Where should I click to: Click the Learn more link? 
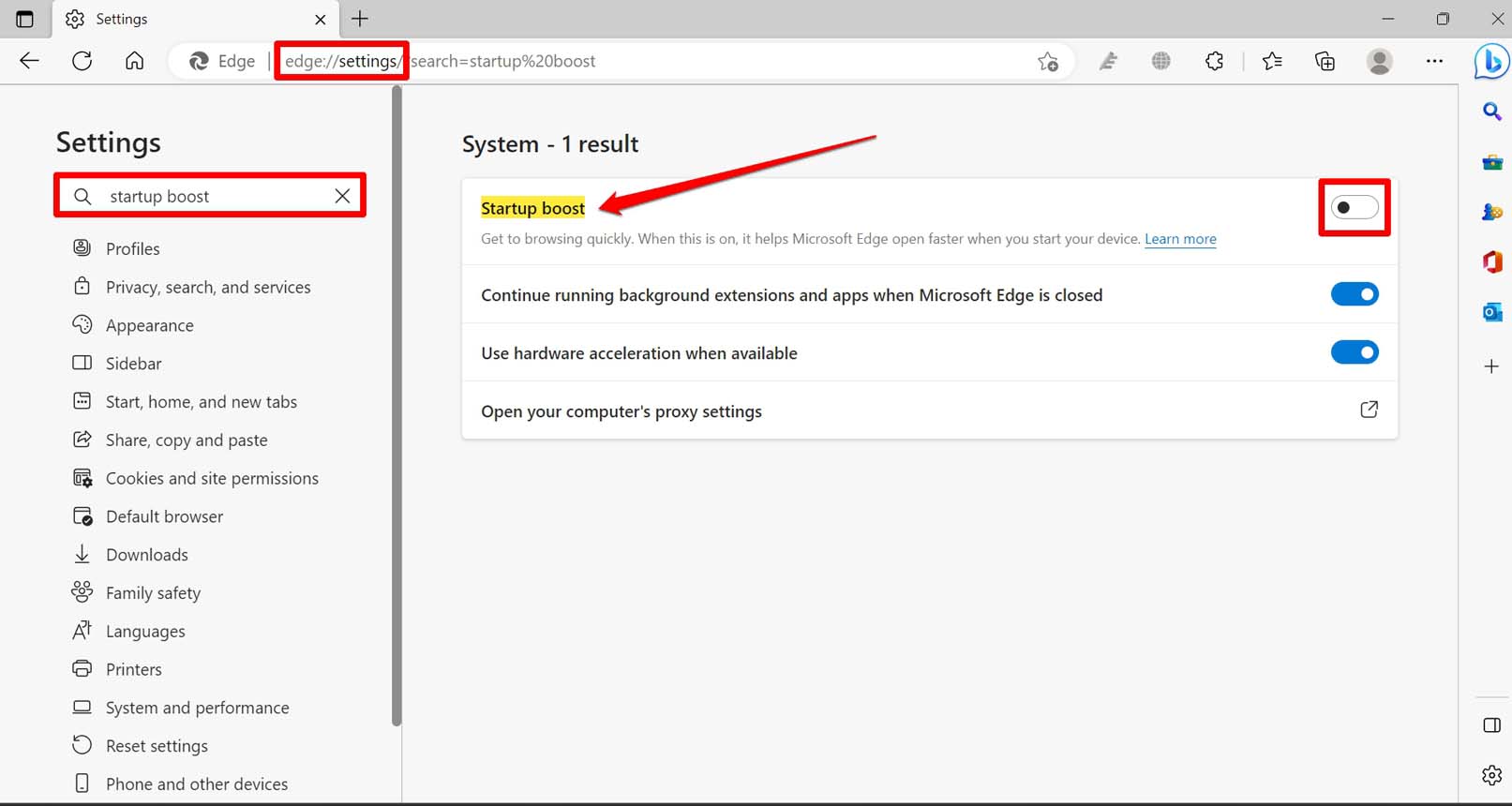[x=1180, y=239]
